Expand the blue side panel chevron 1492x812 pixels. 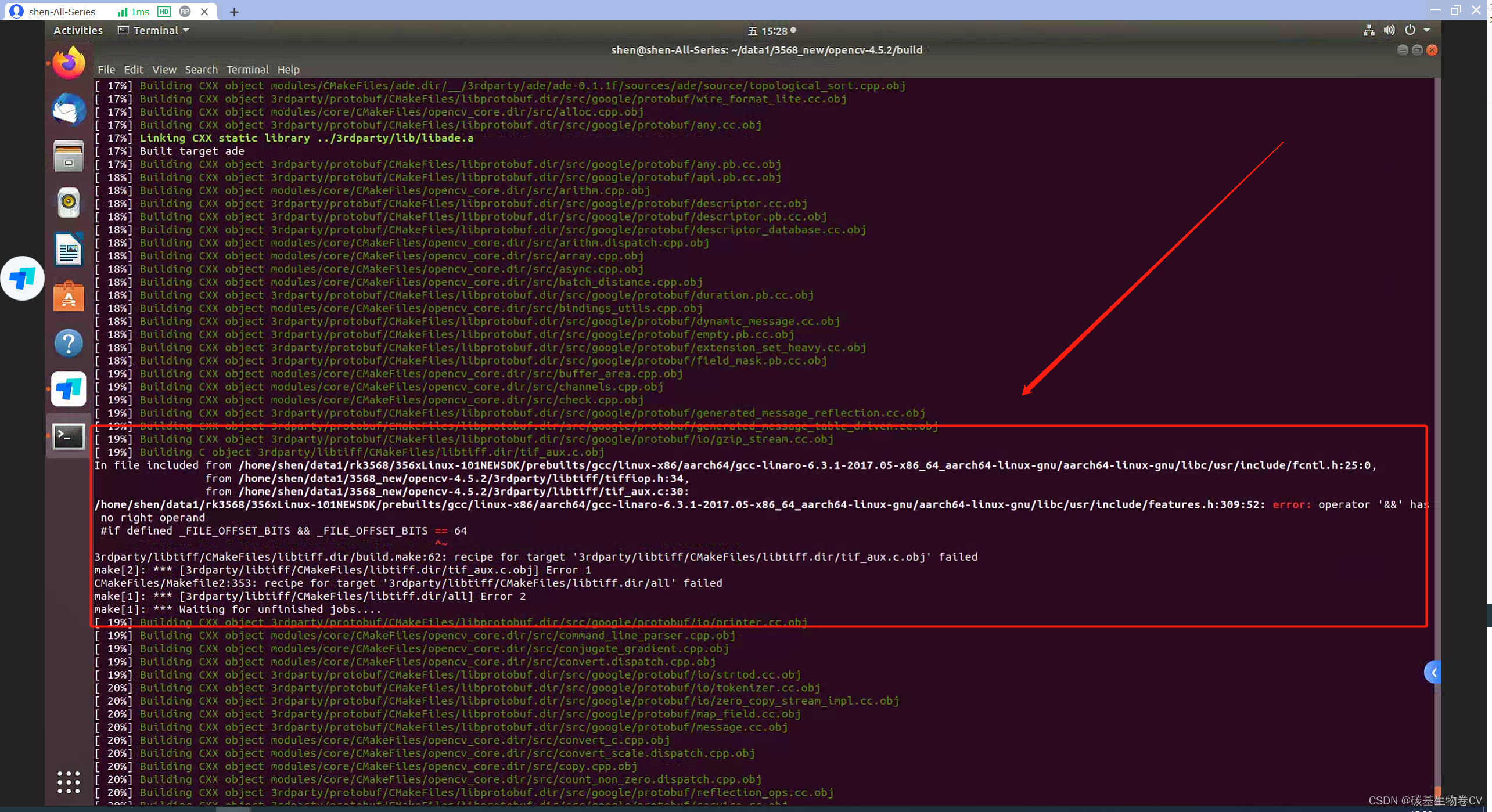[1433, 673]
